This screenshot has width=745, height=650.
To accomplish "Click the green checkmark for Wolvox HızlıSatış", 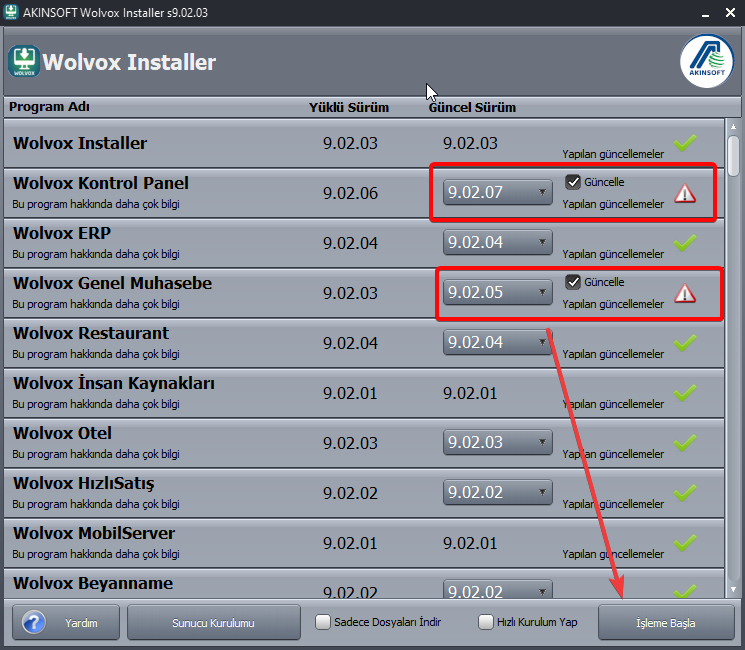I will click(685, 493).
